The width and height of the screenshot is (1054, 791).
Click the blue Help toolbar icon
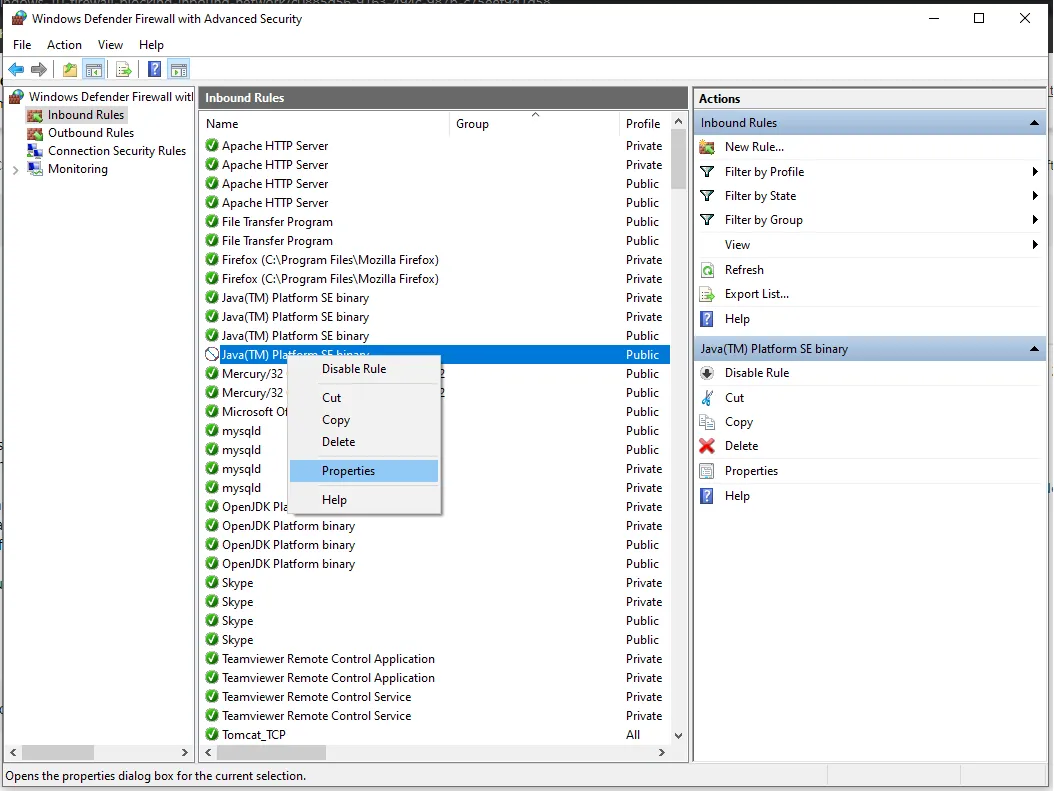pos(155,69)
